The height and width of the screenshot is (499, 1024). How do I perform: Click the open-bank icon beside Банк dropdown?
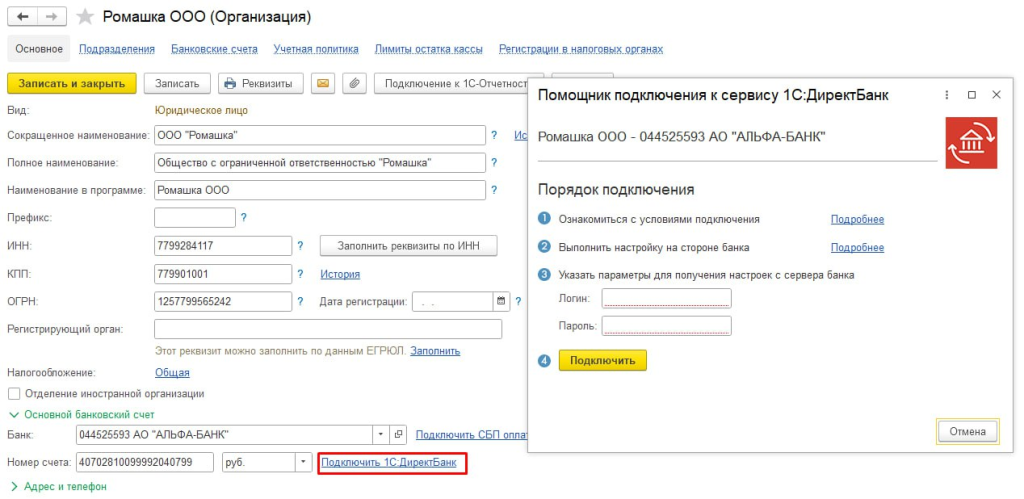398,435
